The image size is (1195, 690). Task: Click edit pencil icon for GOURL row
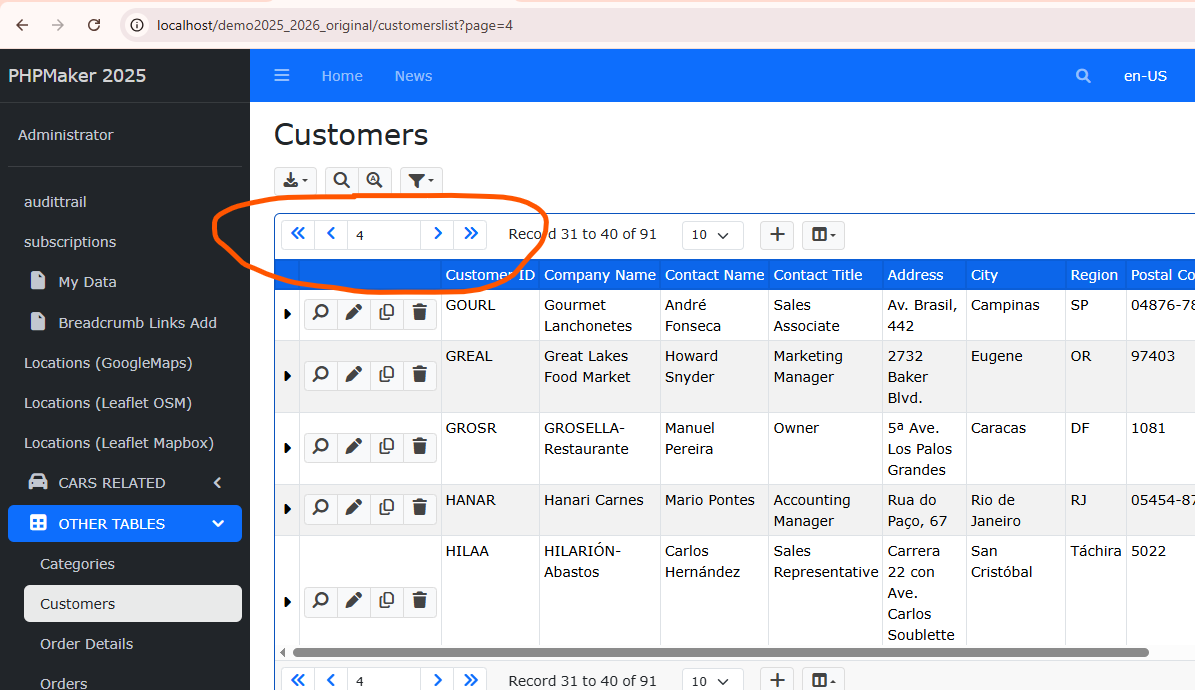pos(353,314)
